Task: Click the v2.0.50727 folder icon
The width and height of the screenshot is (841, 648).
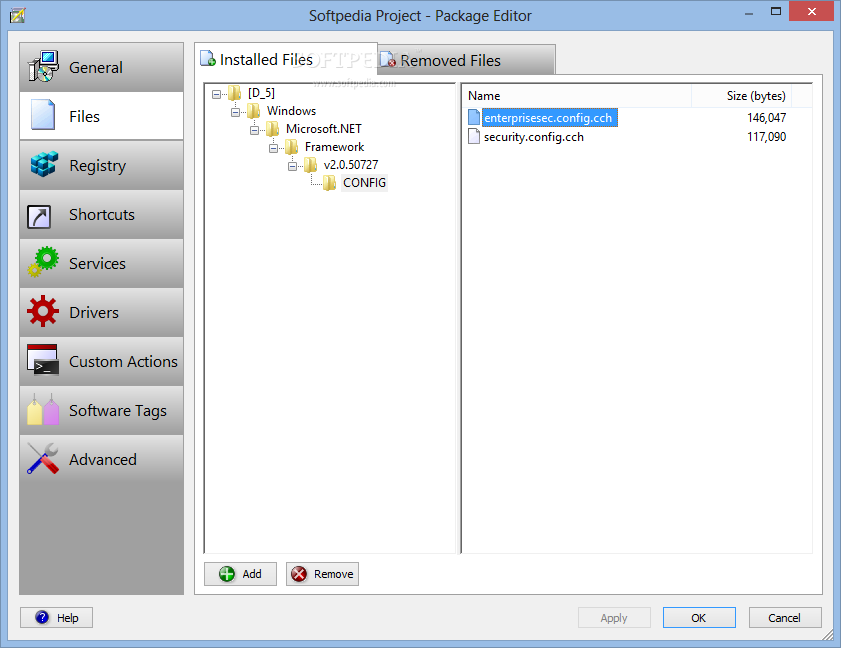Action: pos(311,165)
